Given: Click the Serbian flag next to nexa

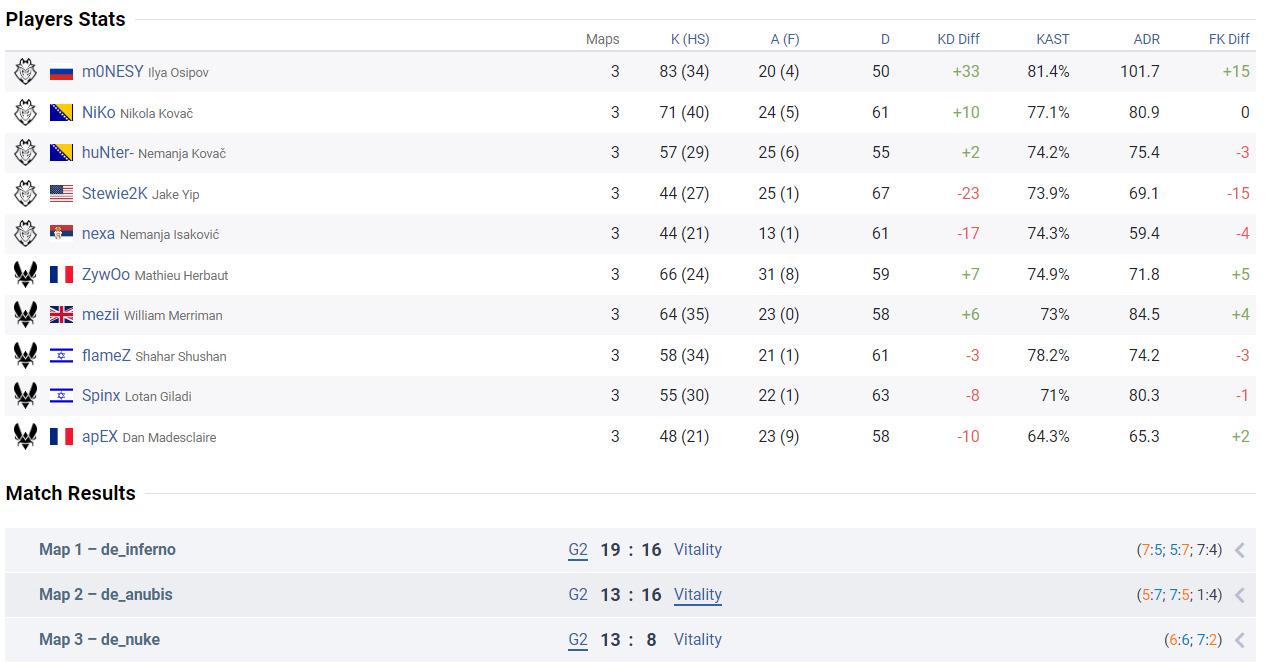Looking at the screenshot, I should tap(62, 234).
